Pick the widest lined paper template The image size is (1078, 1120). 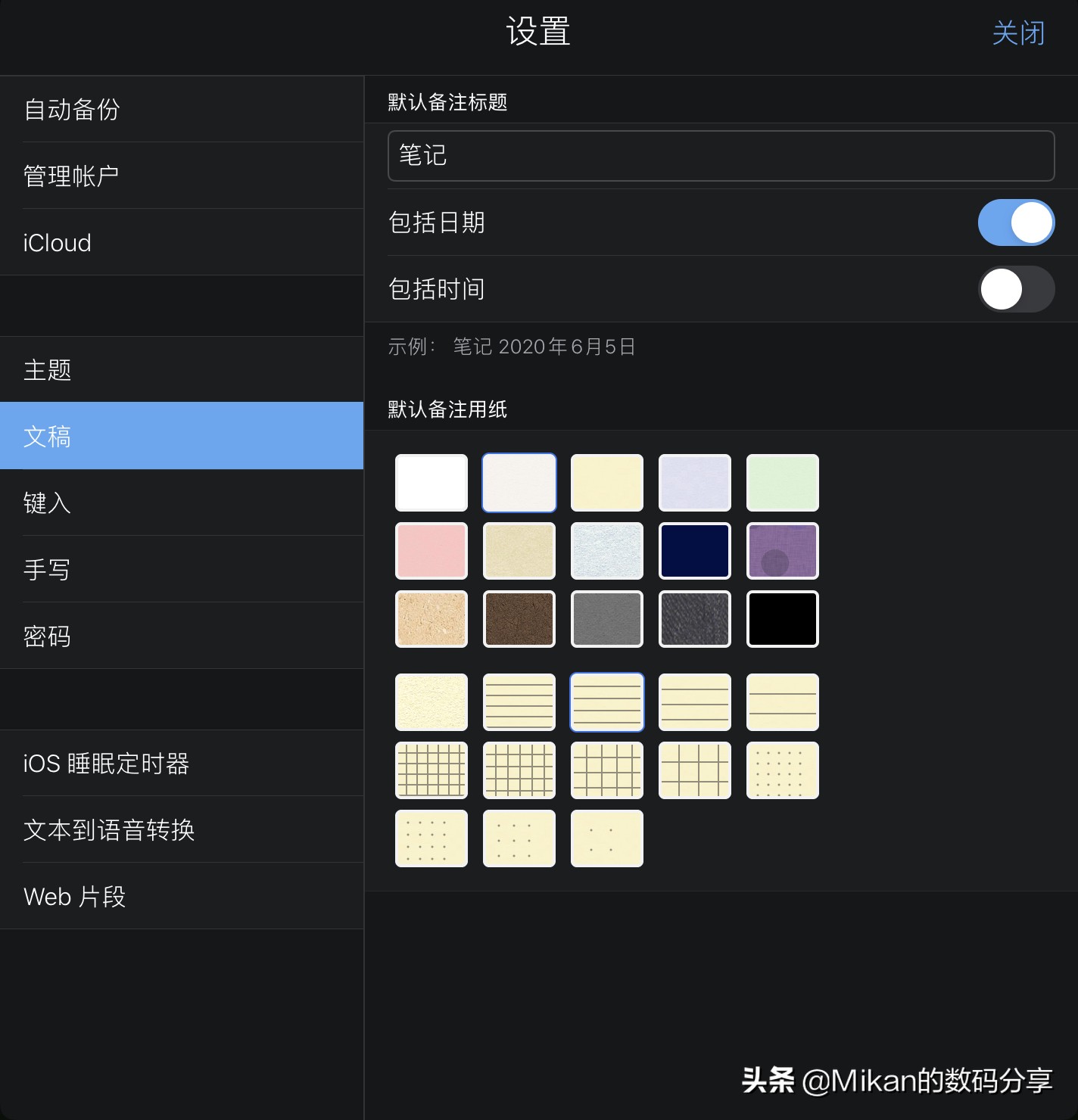click(783, 702)
